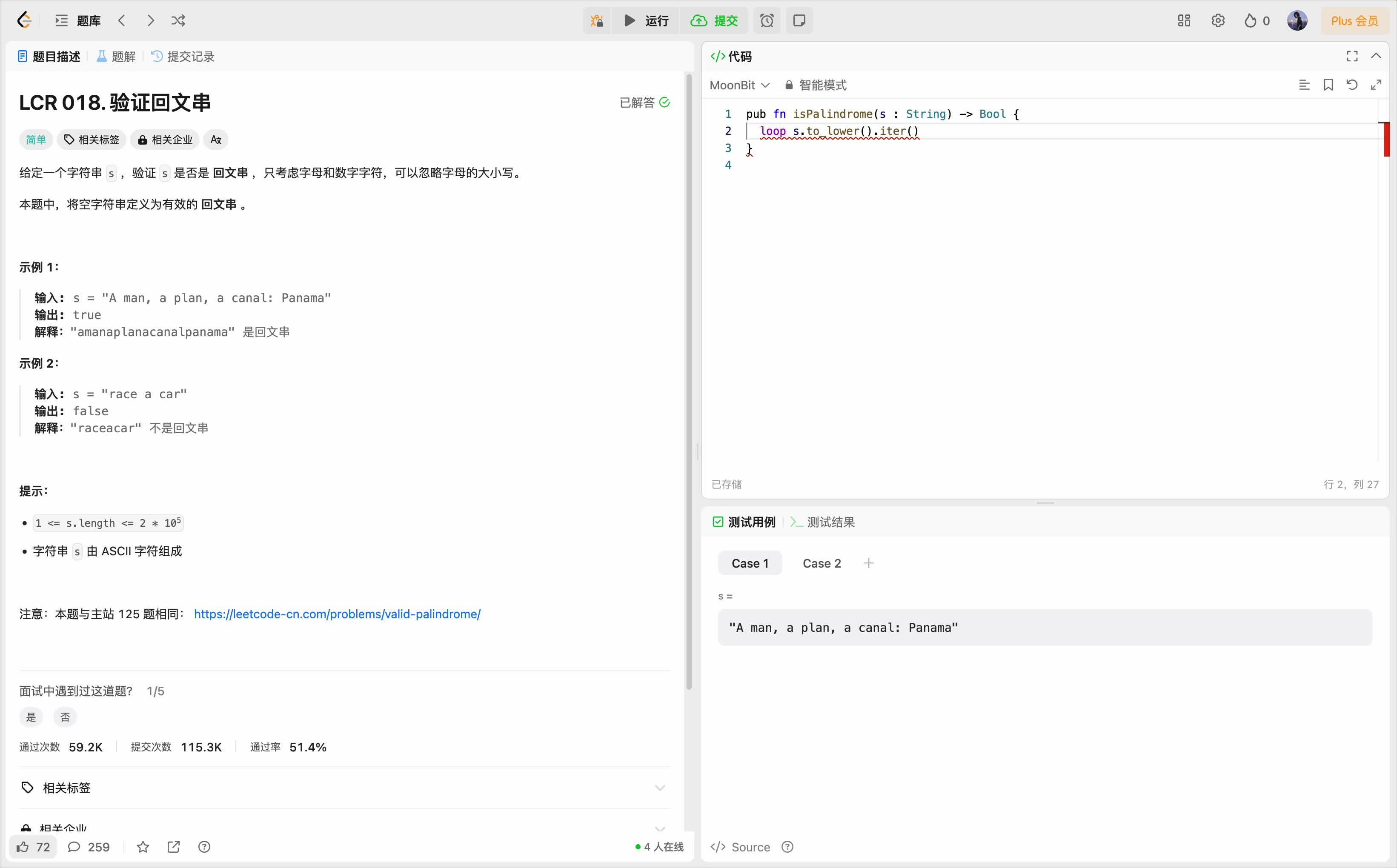Screen dimensions: 1397x868
Task: Open the debug tool in top toolbar
Action: 596,21
